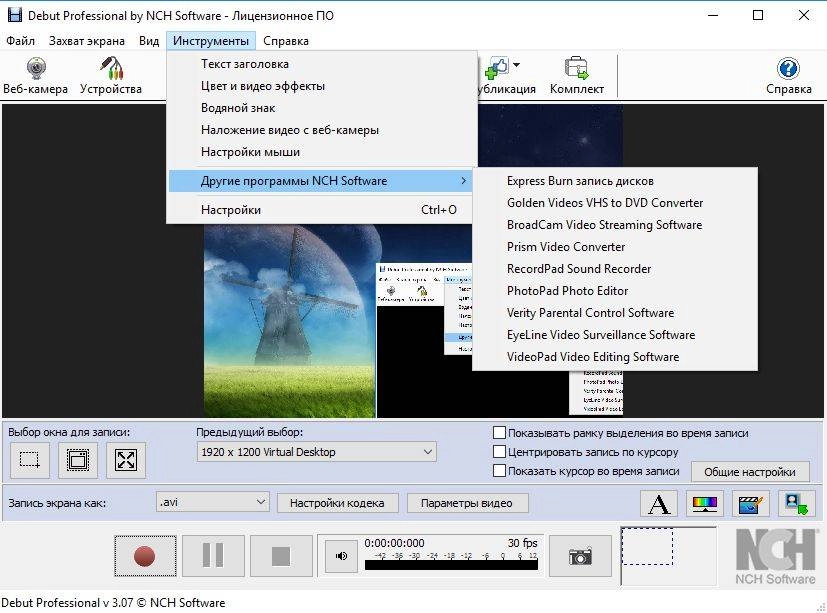The width and height of the screenshot is (827, 613).
Task: Click the Debut app icon in title bar
Action: (14, 15)
